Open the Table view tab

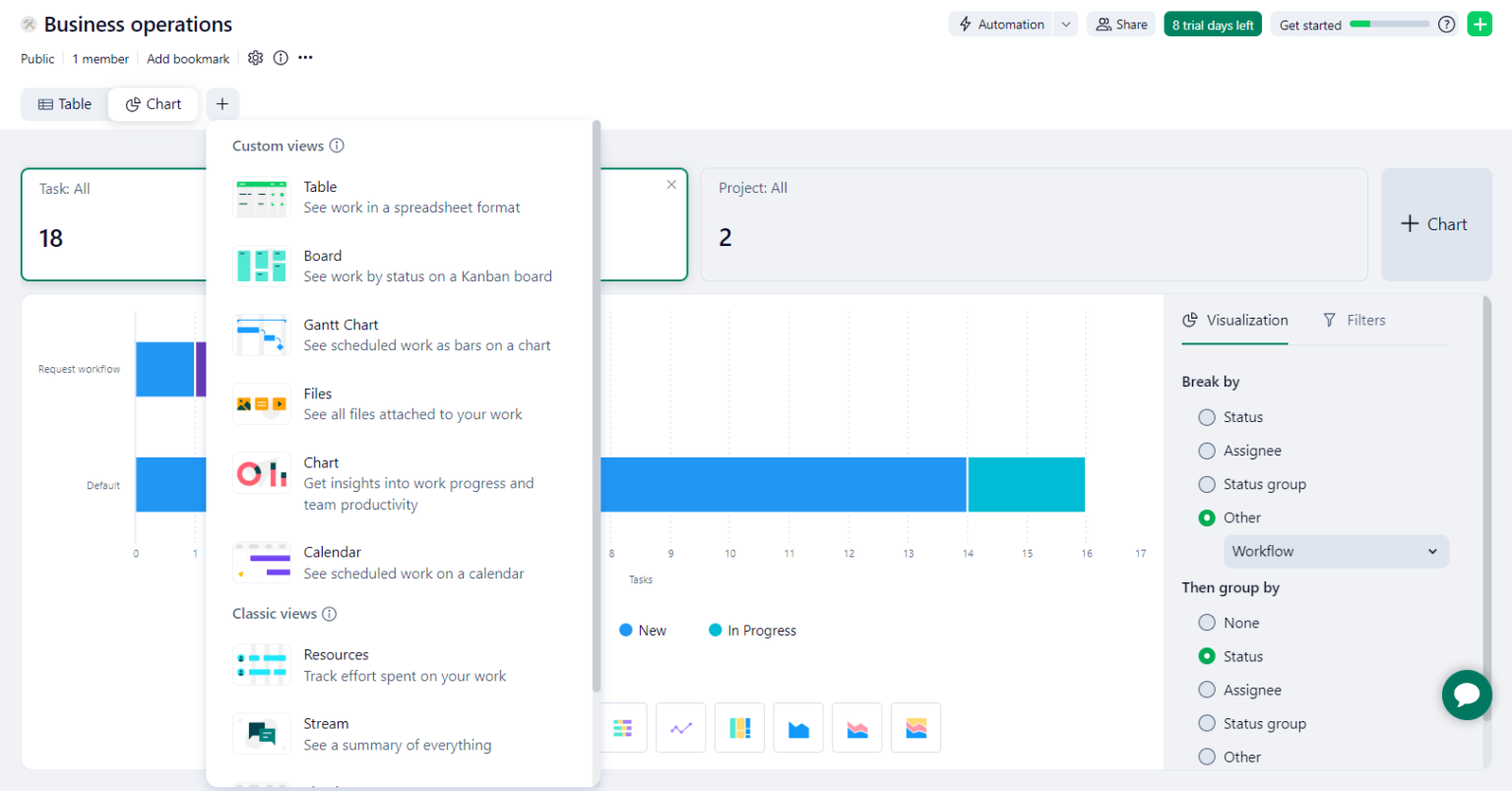click(x=64, y=103)
